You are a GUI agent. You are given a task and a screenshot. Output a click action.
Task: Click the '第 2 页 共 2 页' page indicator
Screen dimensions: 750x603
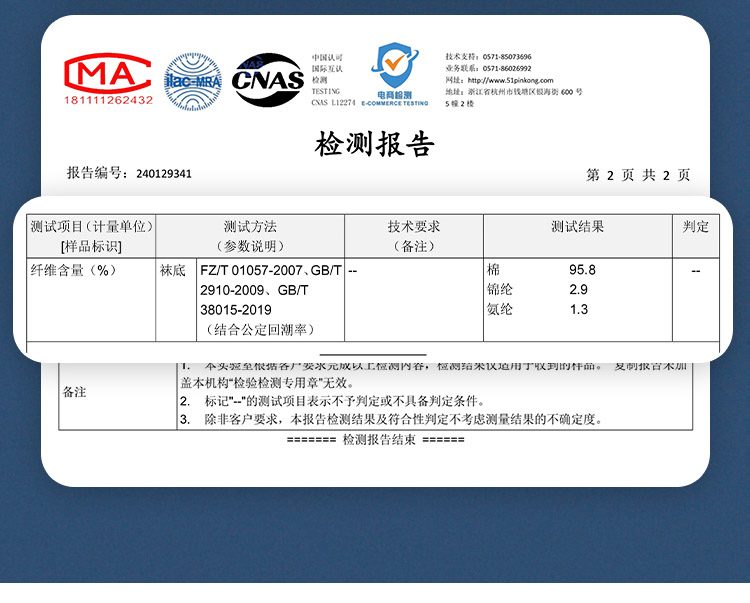(638, 175)
